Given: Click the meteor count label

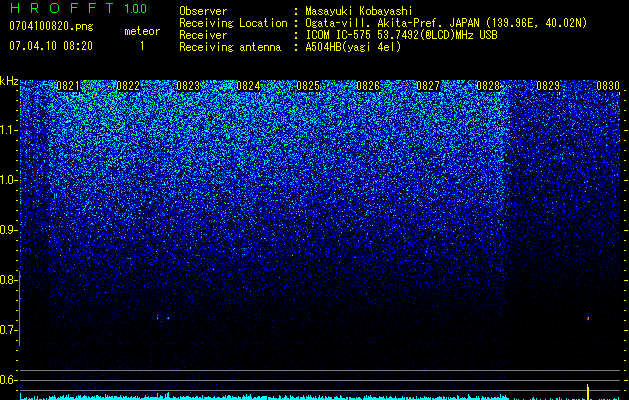Looking at the screenshot, I should [142, 31].
